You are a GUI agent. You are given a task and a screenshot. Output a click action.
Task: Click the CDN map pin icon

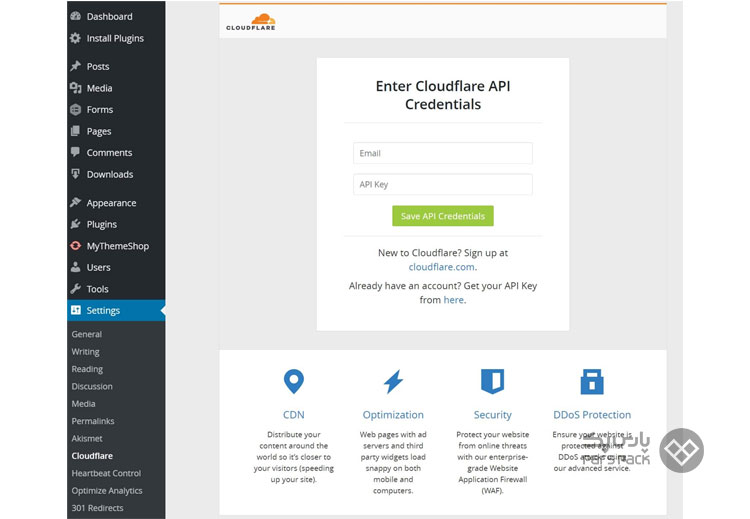(294, 381)
